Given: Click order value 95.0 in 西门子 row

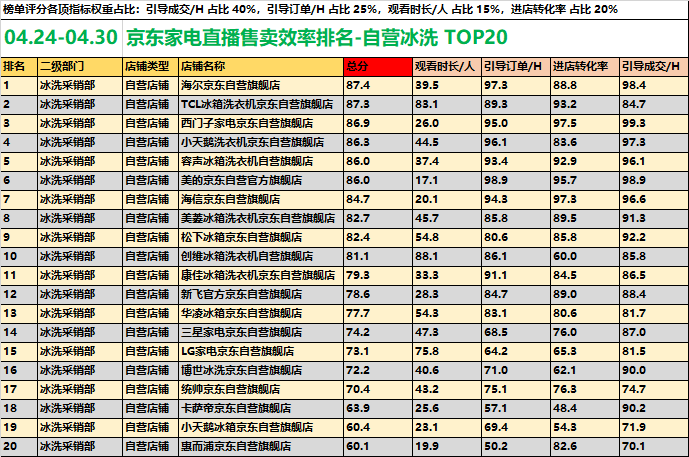Looking at the screenshot, I should coord(516,123).
